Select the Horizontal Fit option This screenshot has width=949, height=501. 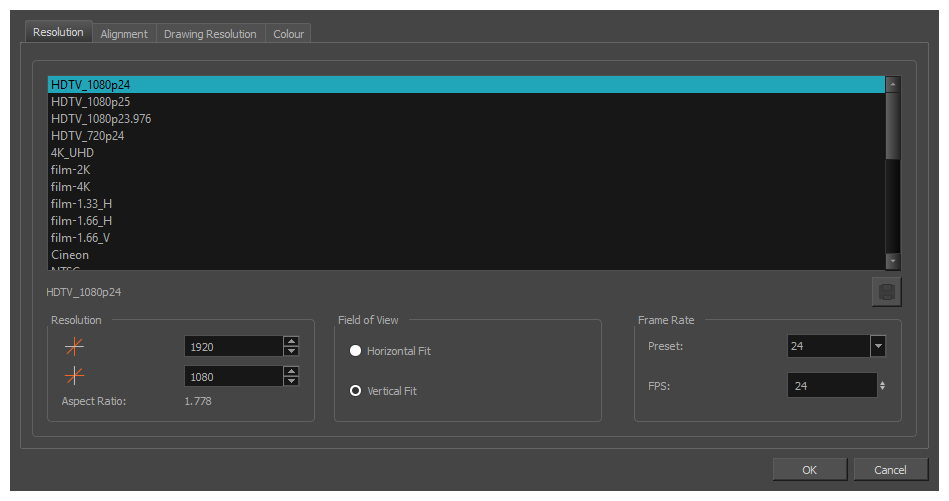tap(355, 351)
